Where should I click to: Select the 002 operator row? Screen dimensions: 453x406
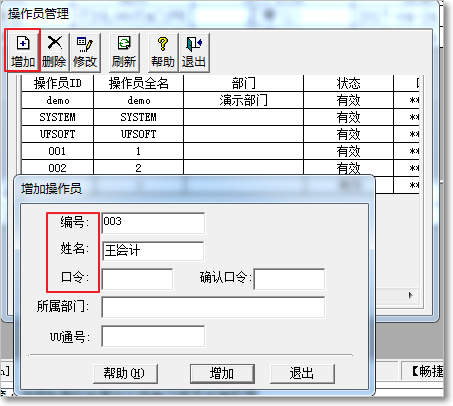coord(220,167)
